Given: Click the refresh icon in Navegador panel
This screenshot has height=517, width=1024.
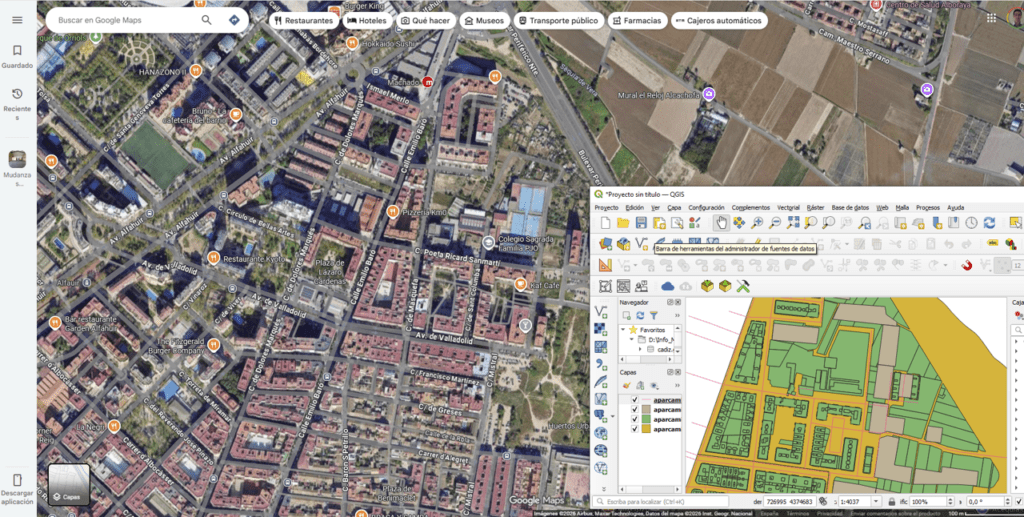Looking at the screenshot, I should pos(640,315).
